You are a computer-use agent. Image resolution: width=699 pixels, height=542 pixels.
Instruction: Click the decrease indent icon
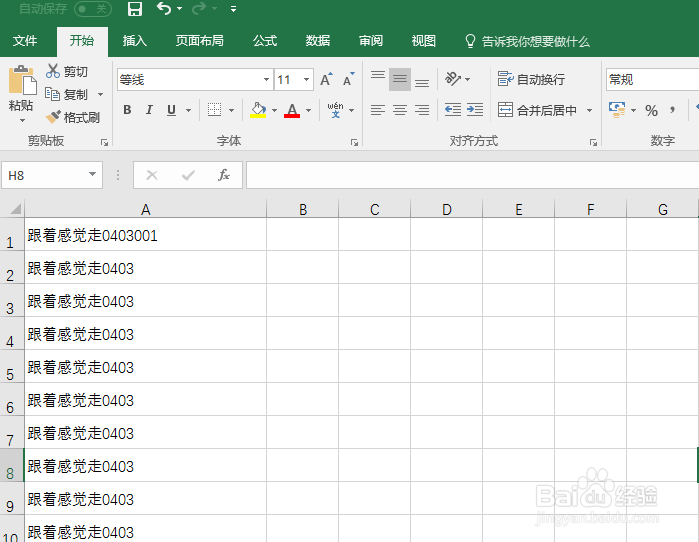point(453,110)
